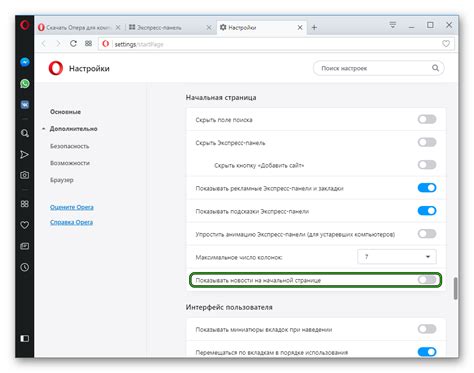Disable Показывать подсказки Экспресс-панели
474x373 pixels.
click(427, 211)
